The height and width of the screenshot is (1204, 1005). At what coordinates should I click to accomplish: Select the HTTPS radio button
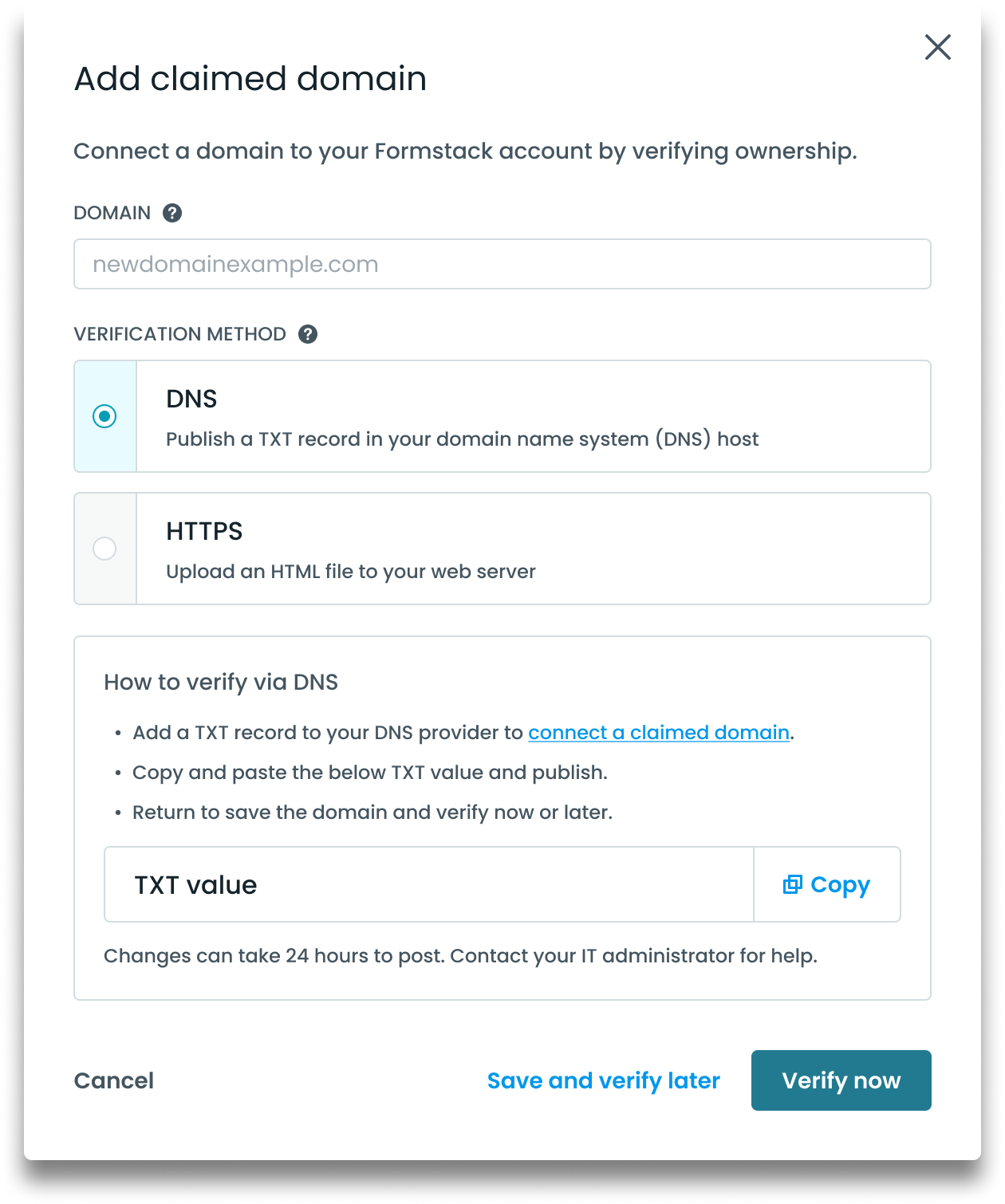[104, 549]
